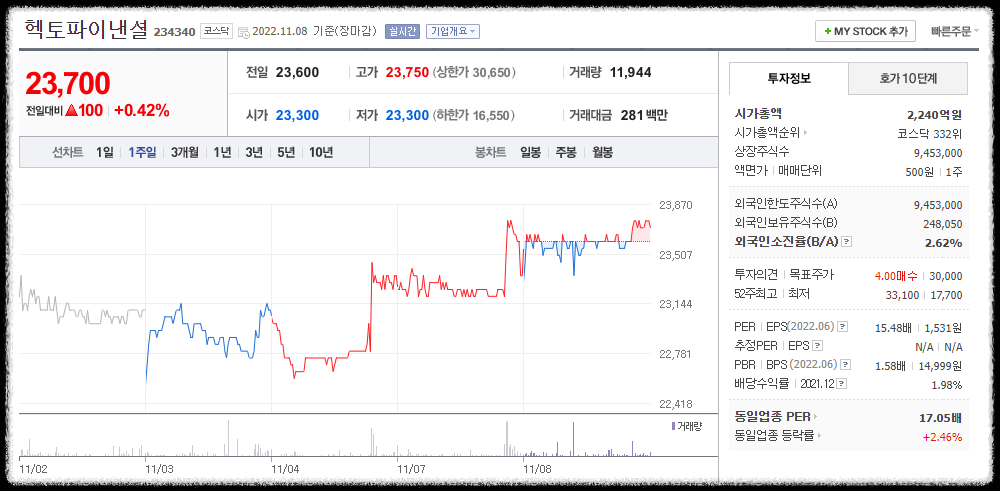This screenshot has height=491, width=1000.
Task: Click the purple 거래량 legend marker
Action: coord(673,426)
